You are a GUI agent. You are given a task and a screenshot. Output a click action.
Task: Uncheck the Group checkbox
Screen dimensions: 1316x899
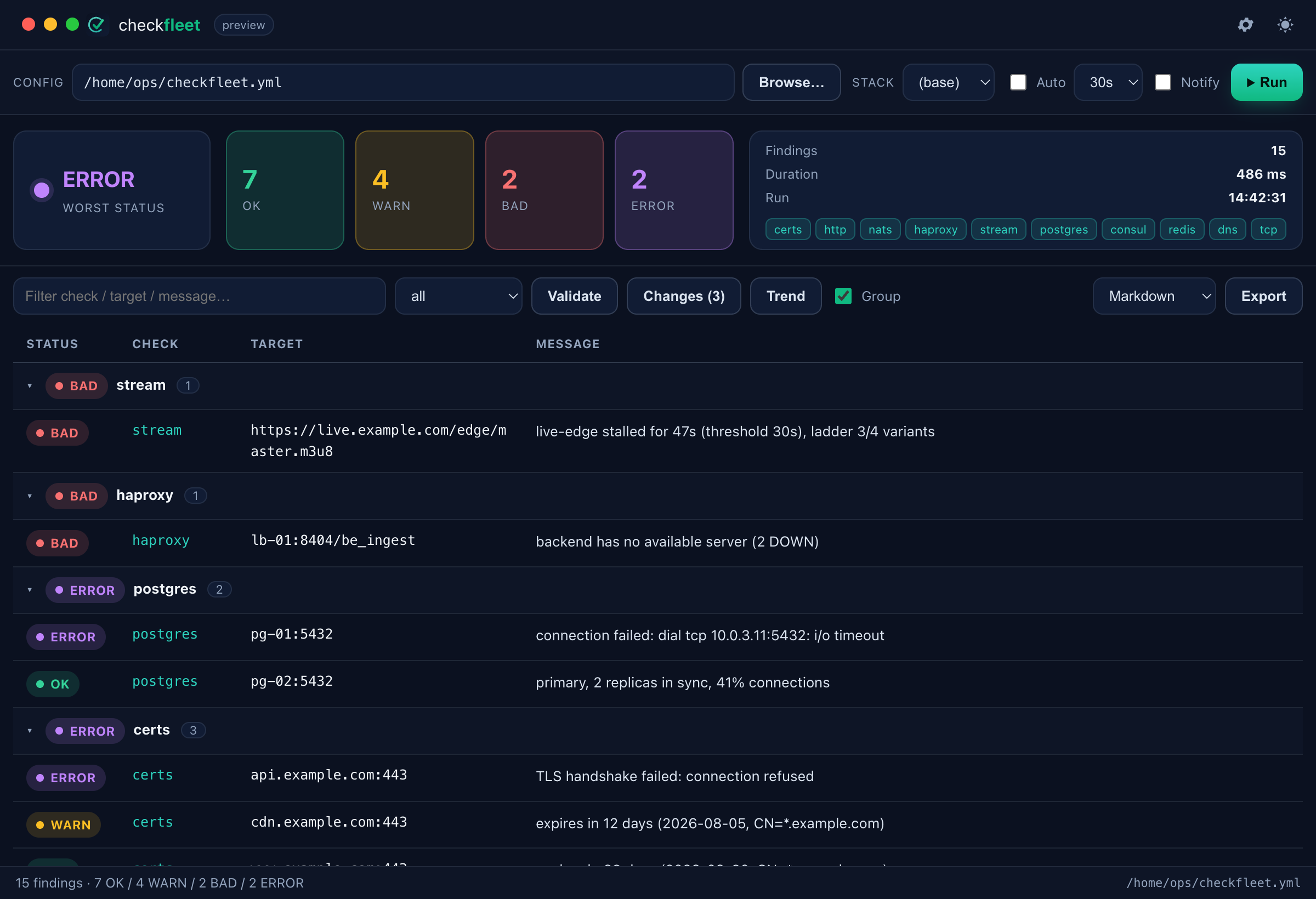pyautogui.click(x=843, y=296)
